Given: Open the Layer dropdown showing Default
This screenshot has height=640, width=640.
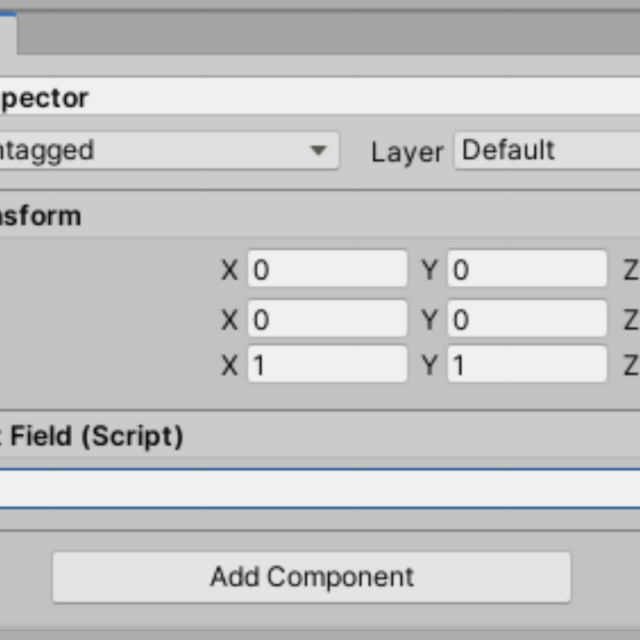Looking at the screenshot, I should pos(547,150).
